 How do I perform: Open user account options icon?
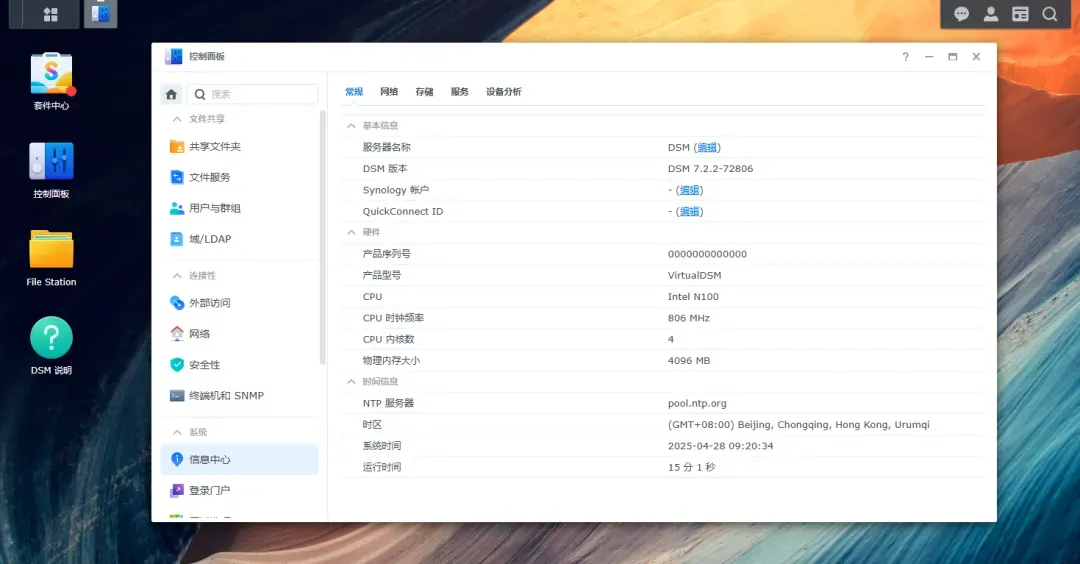click(990, 14)
